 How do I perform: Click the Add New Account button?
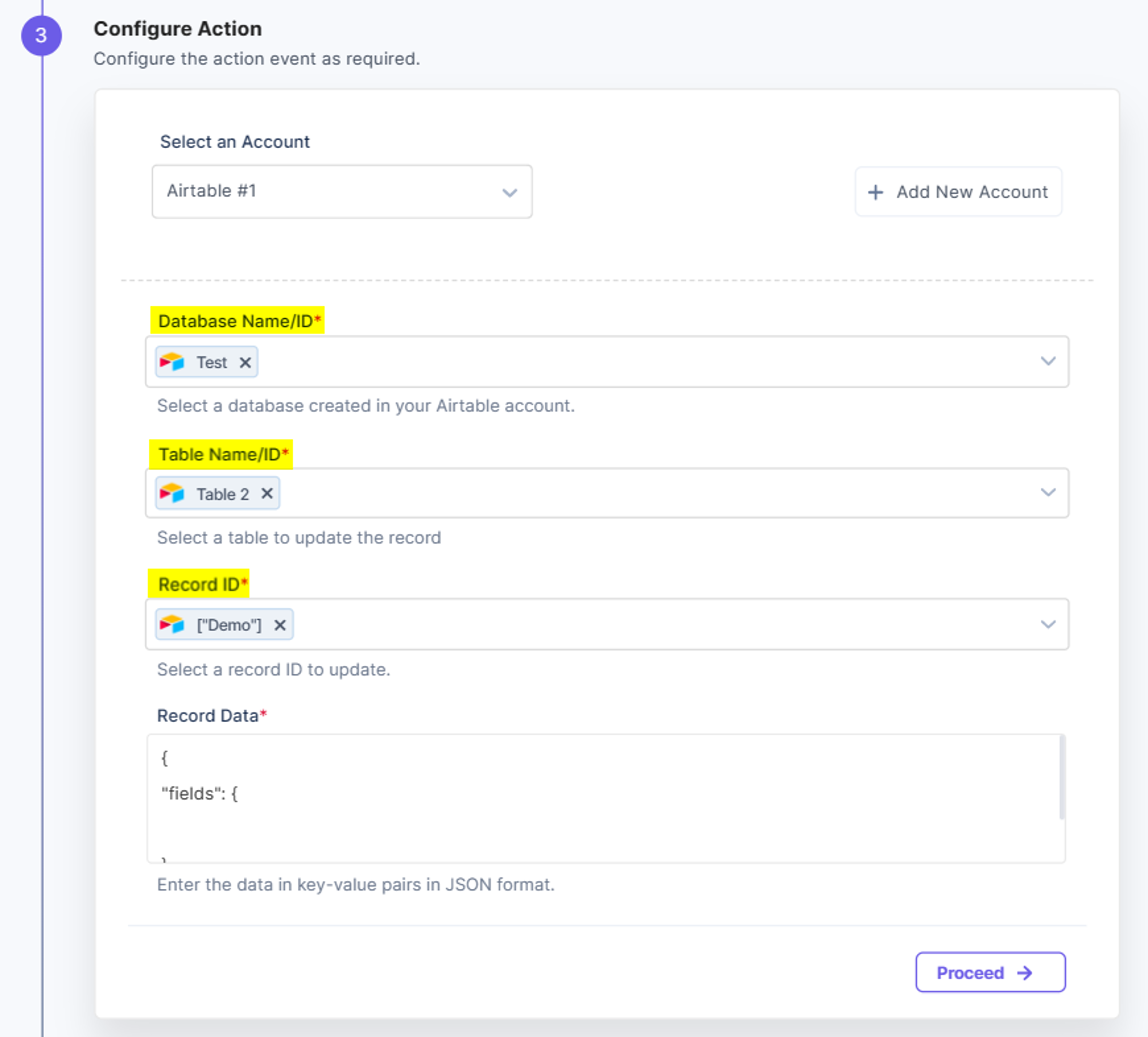coord(958,192)
